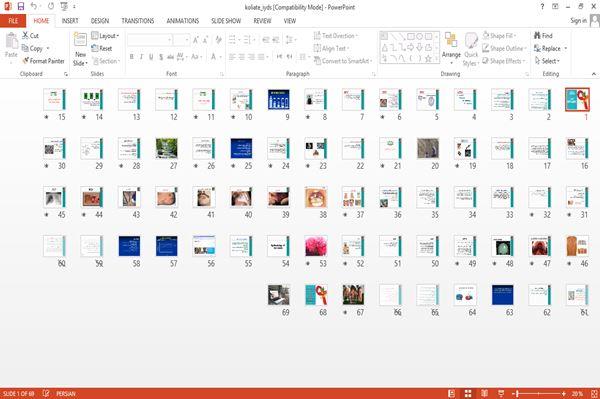Open the Shape Effects dropdown

pyautogui.click(x=504, y=61)
